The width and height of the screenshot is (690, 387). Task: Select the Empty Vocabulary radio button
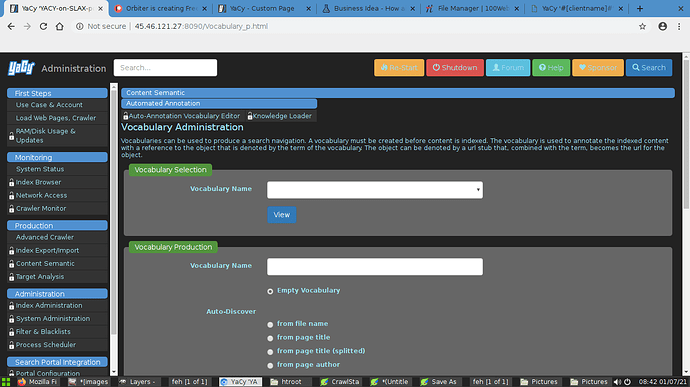270,291
